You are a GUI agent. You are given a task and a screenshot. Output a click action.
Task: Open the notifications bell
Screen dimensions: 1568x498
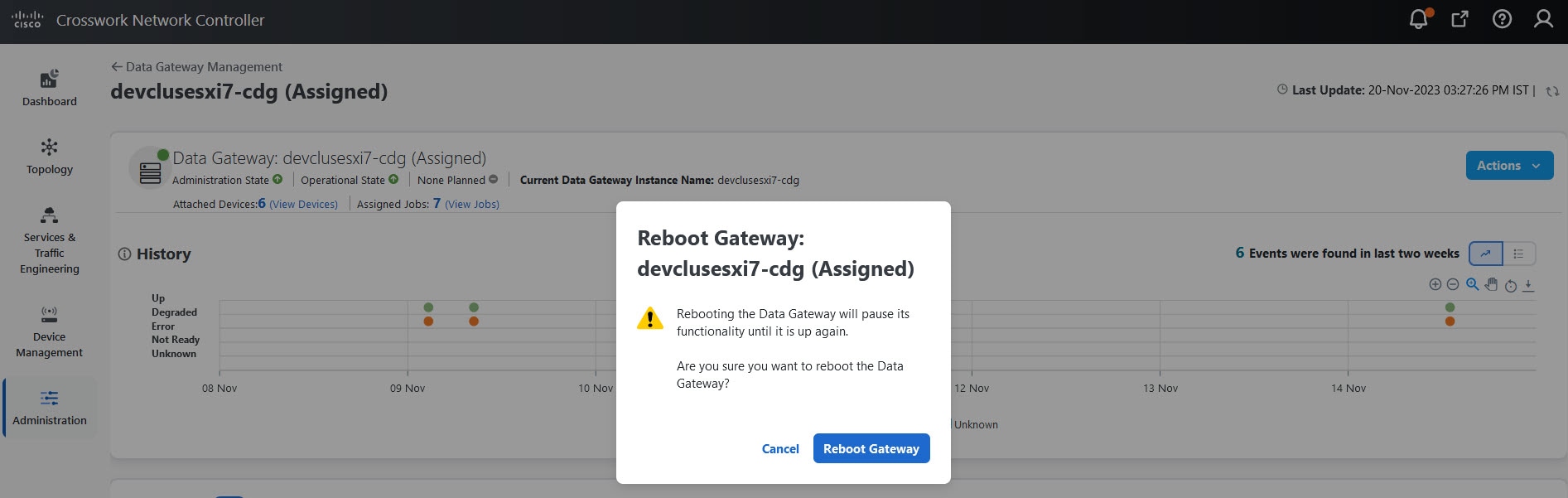pyautogui.click(x=1419, y=19)
